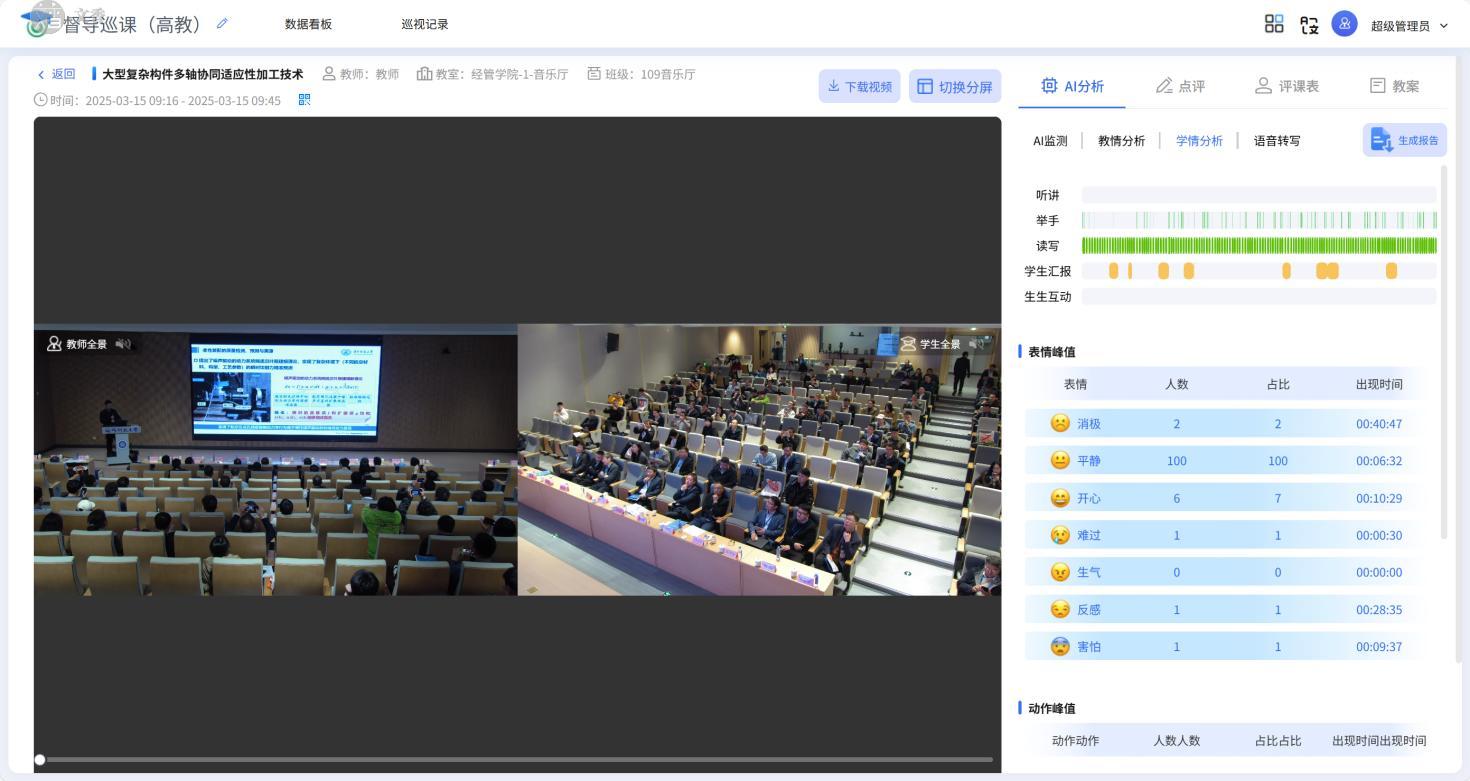Image resolution: width=1470 pixels, height=781 pixels.
Task: Open the 评课表 tab
Action: pyautogui.click(x=1287, y=86)
